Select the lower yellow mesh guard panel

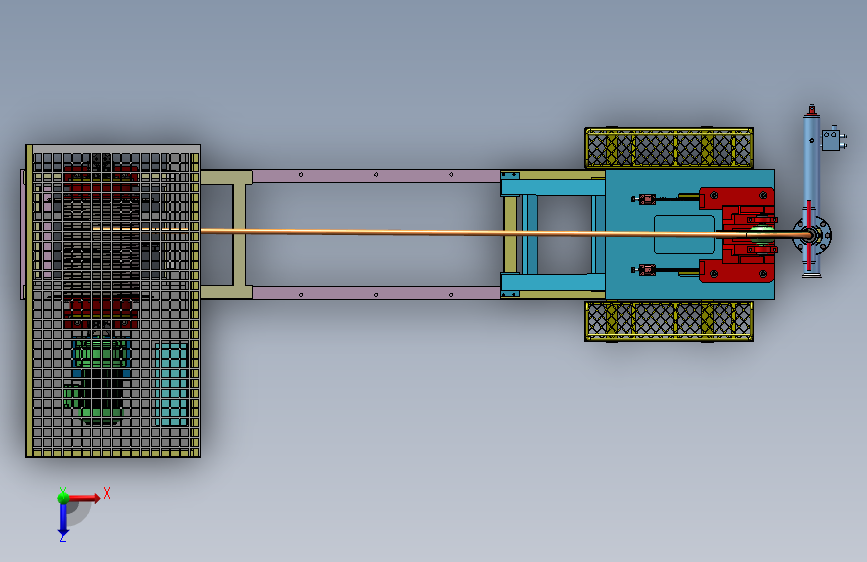coord(669,321)
